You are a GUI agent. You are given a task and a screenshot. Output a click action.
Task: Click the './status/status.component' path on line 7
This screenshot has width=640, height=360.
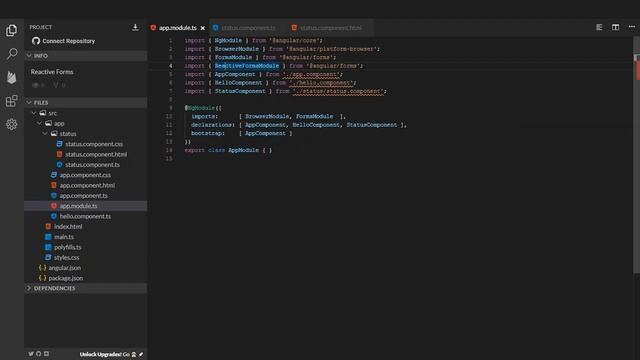click(338, 91)
